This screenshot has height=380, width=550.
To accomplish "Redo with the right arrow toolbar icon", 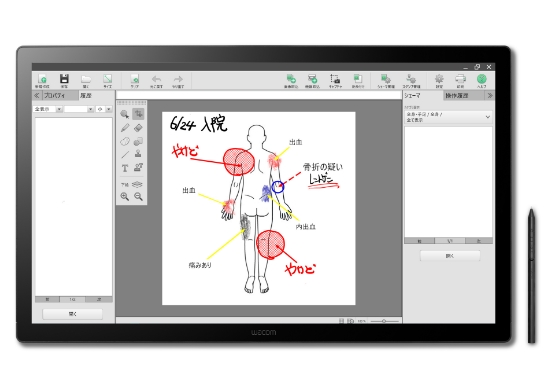I will 178,80.
